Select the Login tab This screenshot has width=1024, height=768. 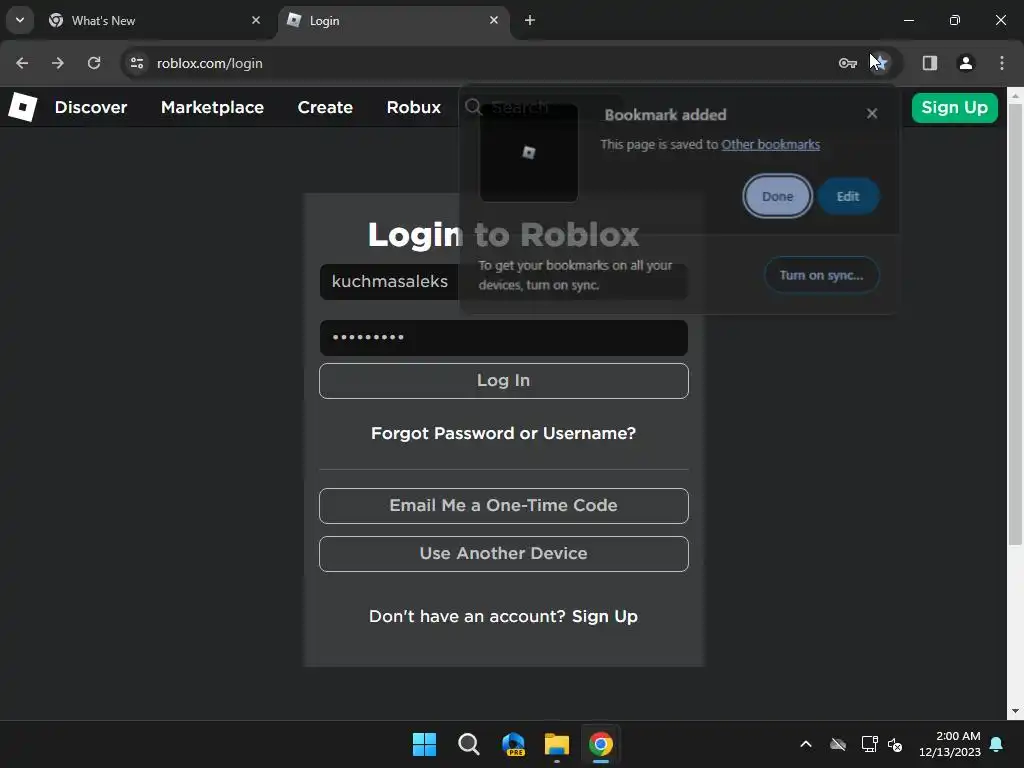click(393, 21)
